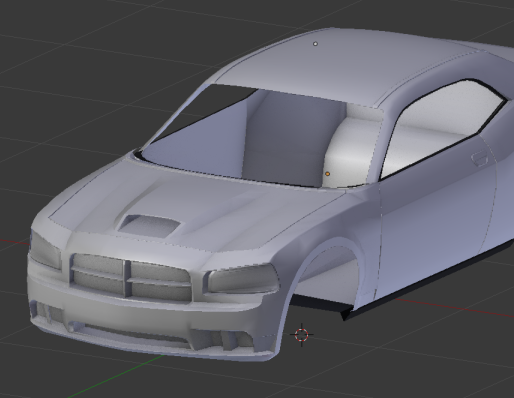Click the red-white 3D cursor crosshair

point(302,335)
